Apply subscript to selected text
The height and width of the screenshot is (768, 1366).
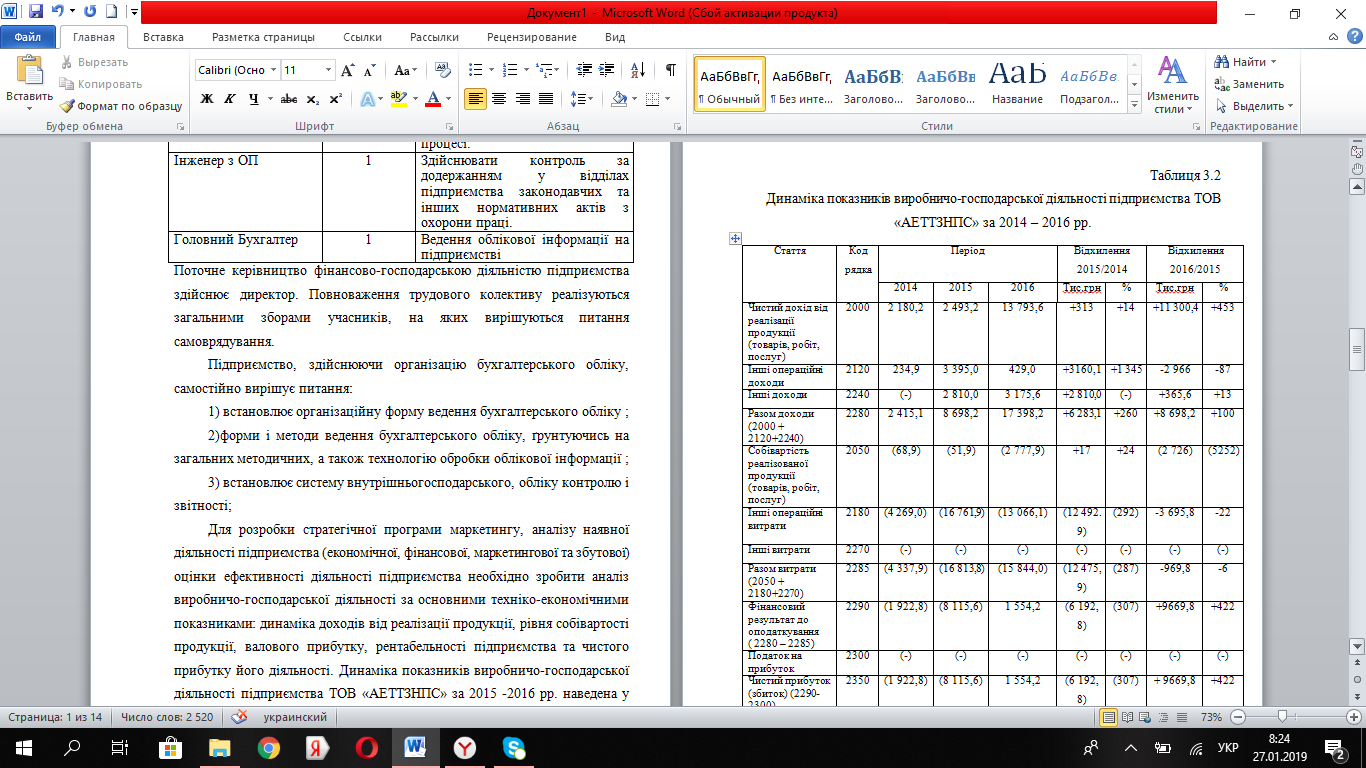tap(312, 97)
